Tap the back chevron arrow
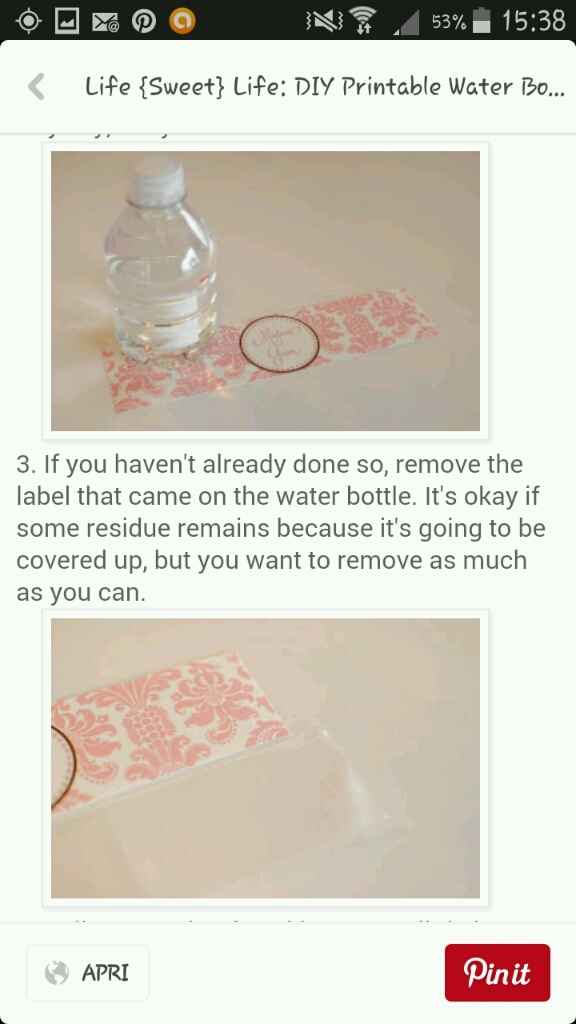 37,86
